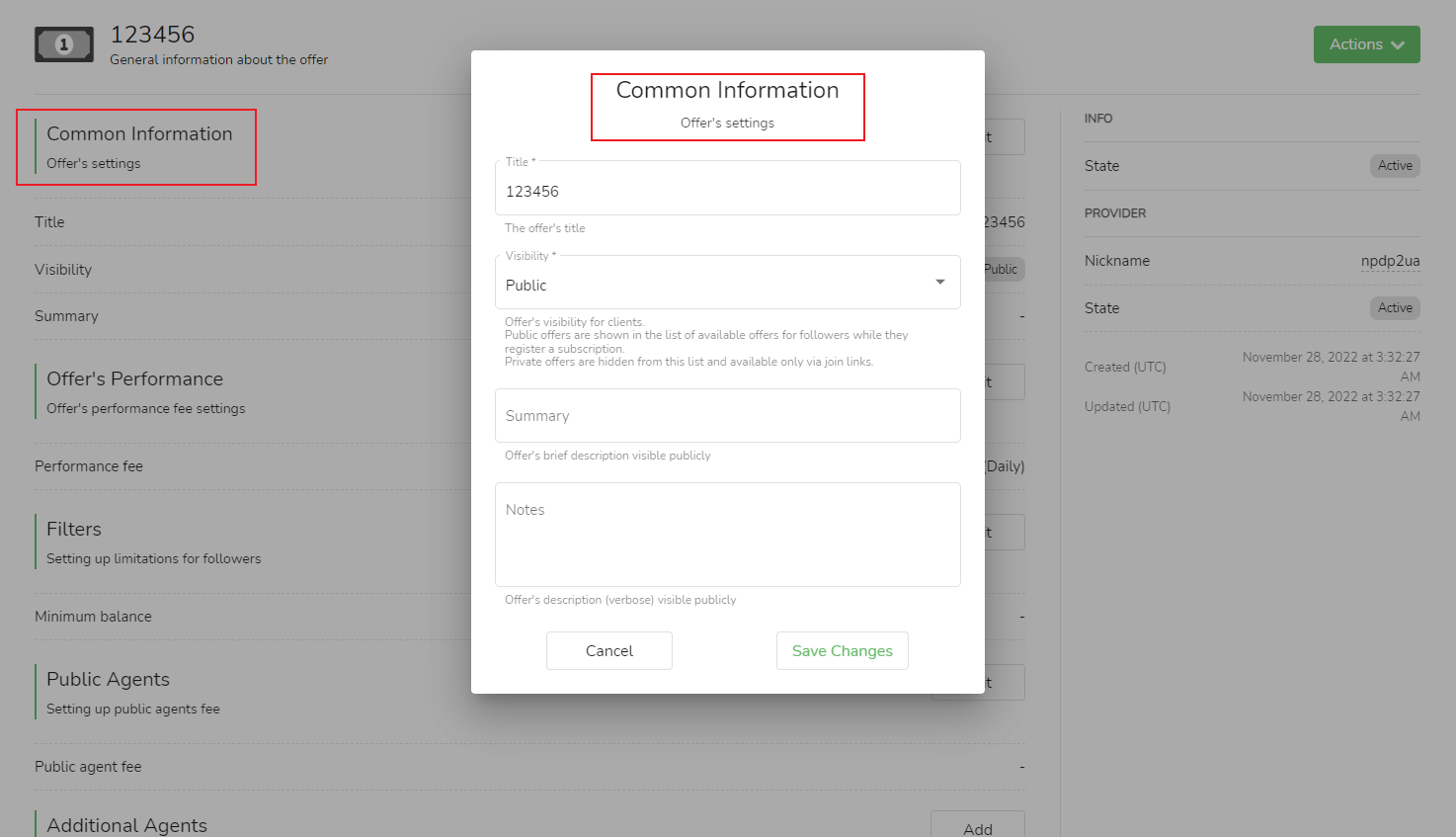Click the Save Changes button
The height and width of the screenshot is (837, 1456).
point(842,650)
